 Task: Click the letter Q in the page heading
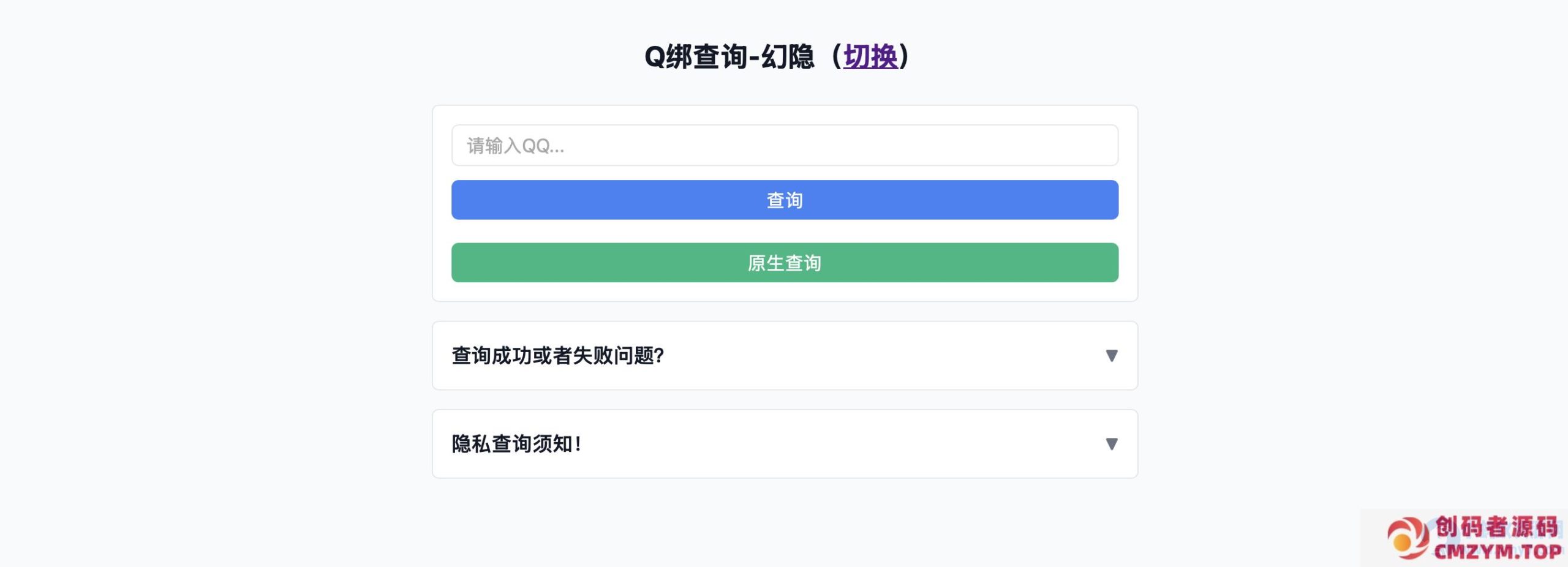pyautogui.click(x=654, y=58)
